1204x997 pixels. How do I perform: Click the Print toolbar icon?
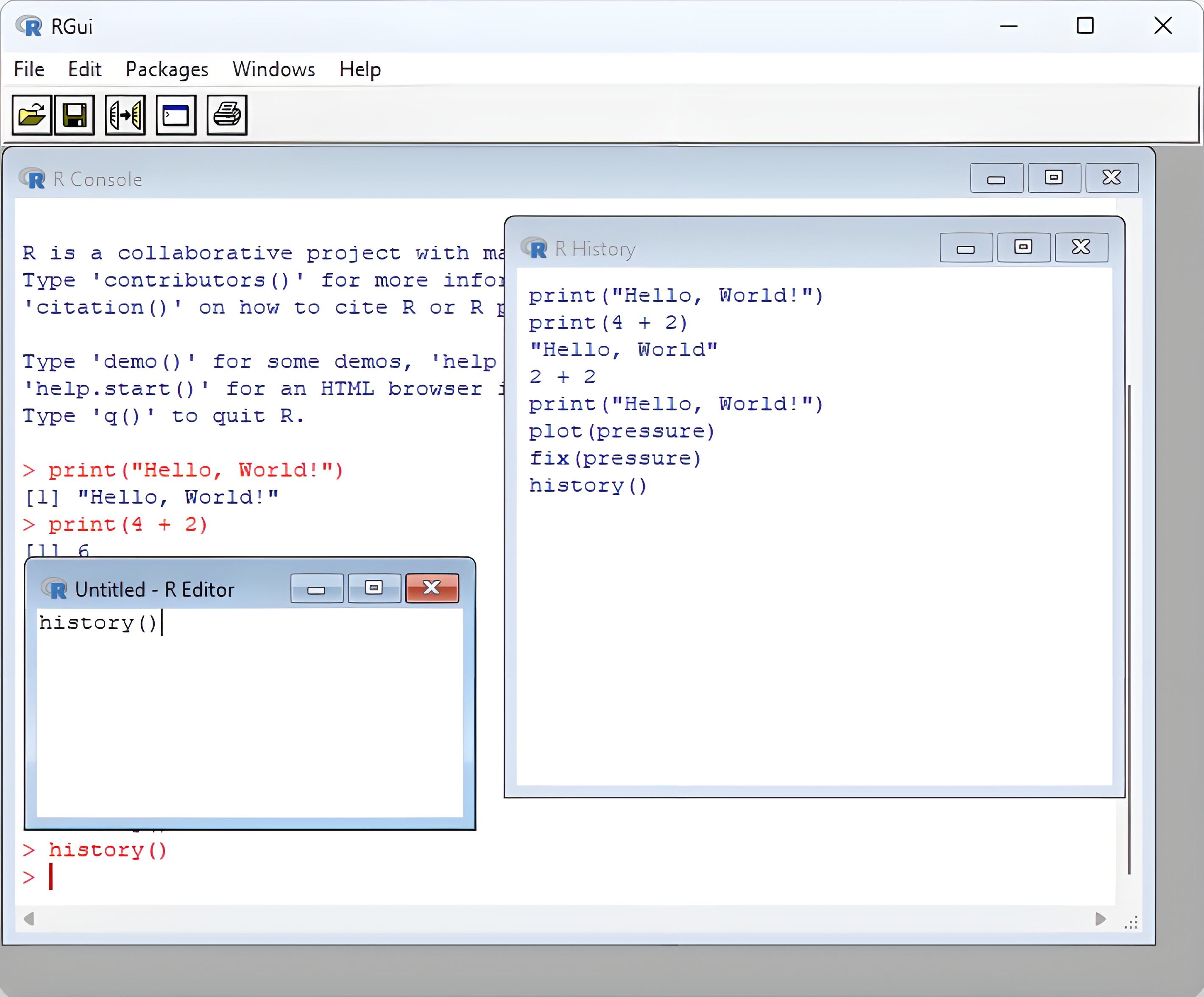coord(227,115)
